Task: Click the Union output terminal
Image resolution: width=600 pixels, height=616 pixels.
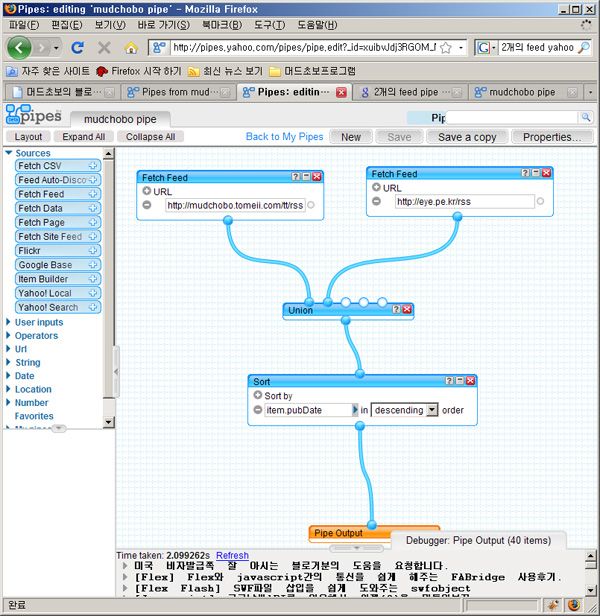Action: click(x=346, y=321)
